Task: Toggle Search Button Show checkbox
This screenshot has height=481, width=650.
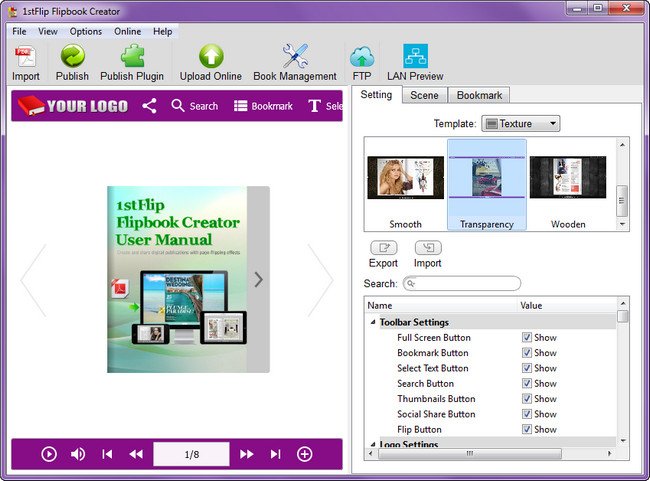Action: point(526,384)
